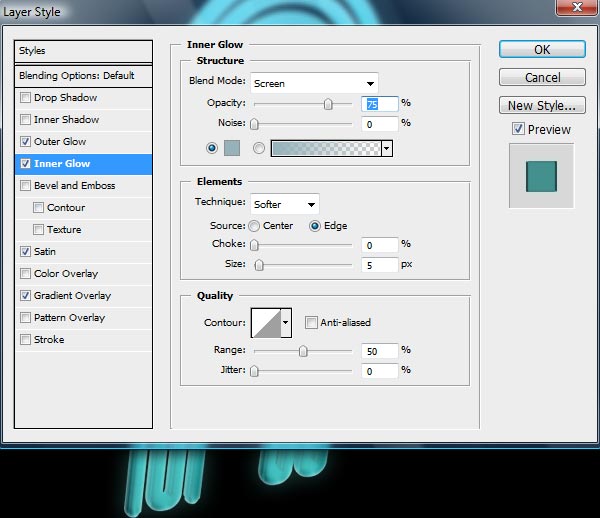
Task: Click the glow color swatch
Action: pos(232,148)
